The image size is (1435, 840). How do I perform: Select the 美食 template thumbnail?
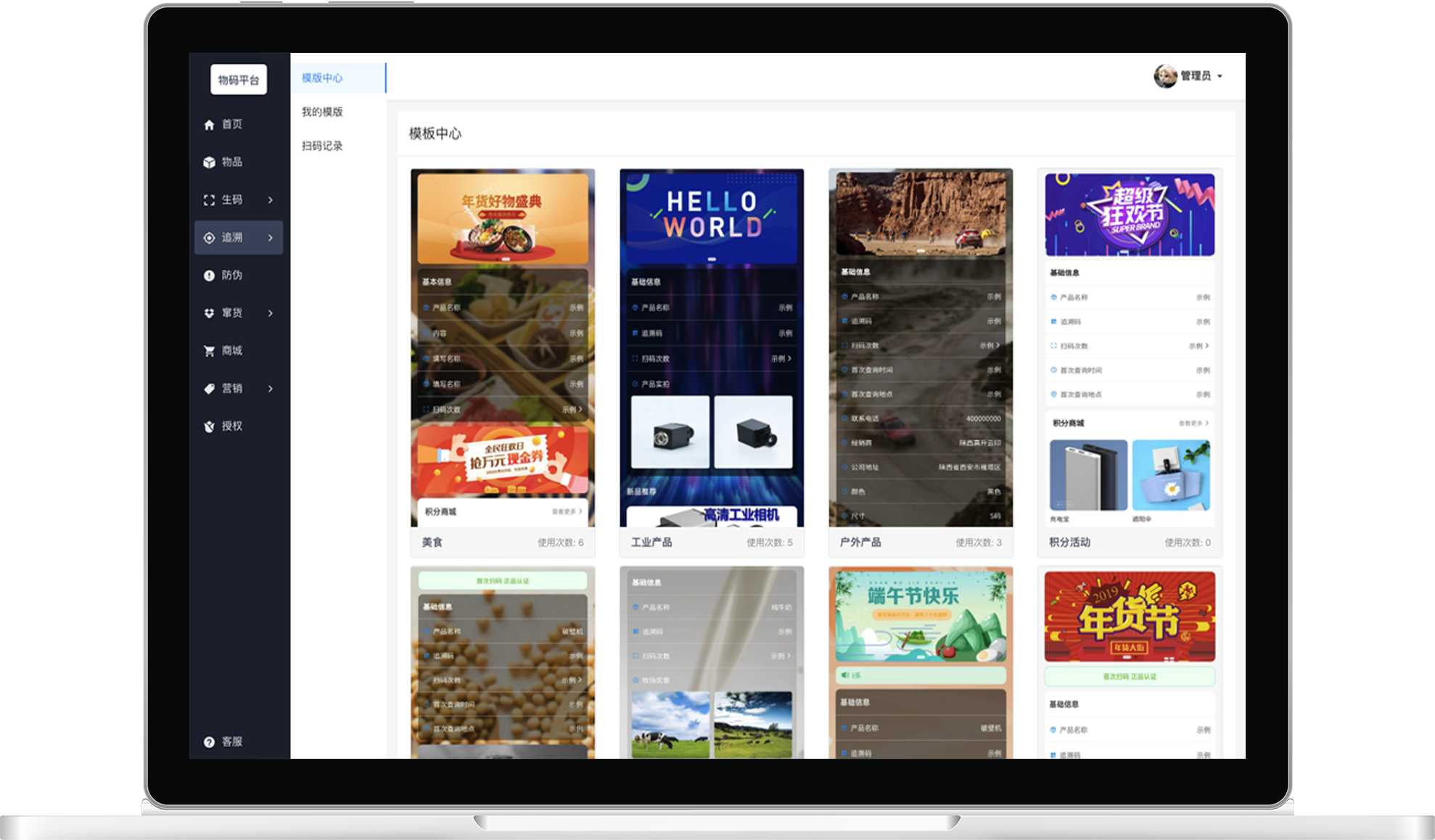pos(503,348)
